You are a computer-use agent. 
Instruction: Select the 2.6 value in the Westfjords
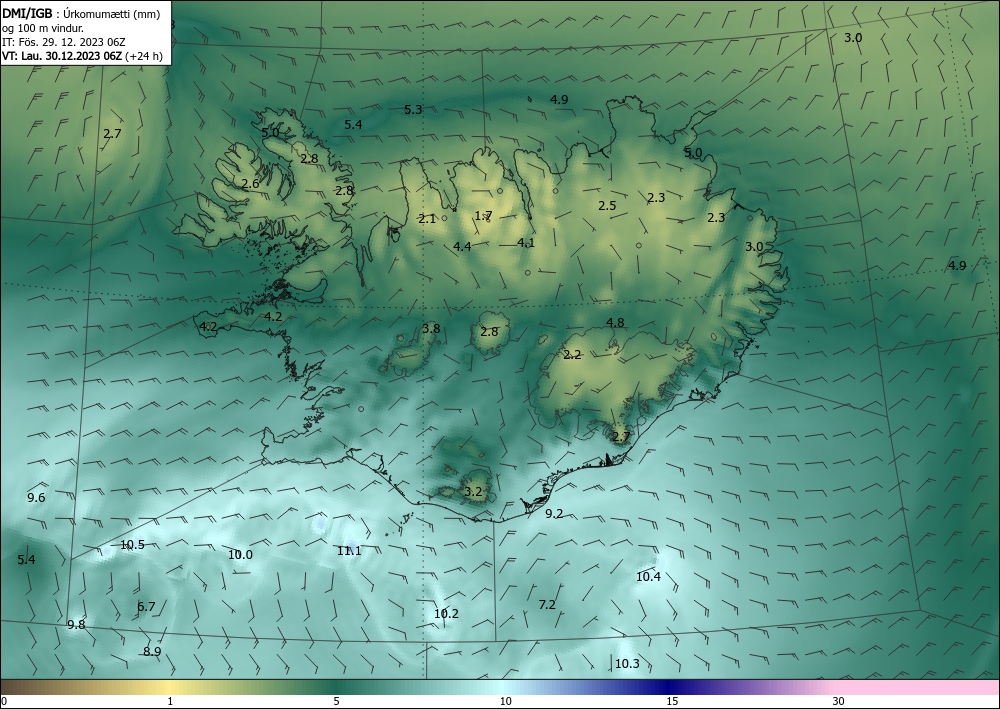[251, 184]
